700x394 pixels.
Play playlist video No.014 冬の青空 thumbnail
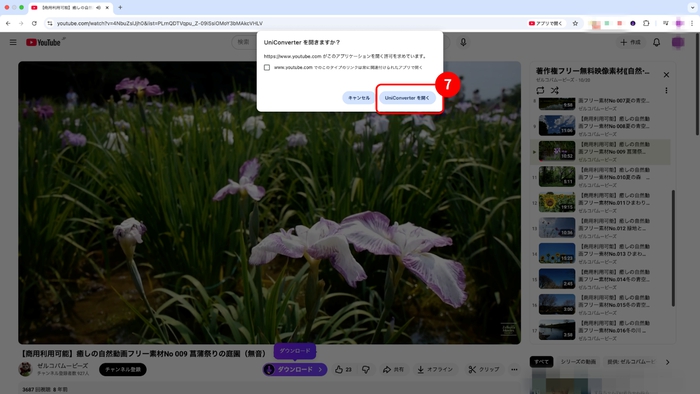[x=557, y=278]
